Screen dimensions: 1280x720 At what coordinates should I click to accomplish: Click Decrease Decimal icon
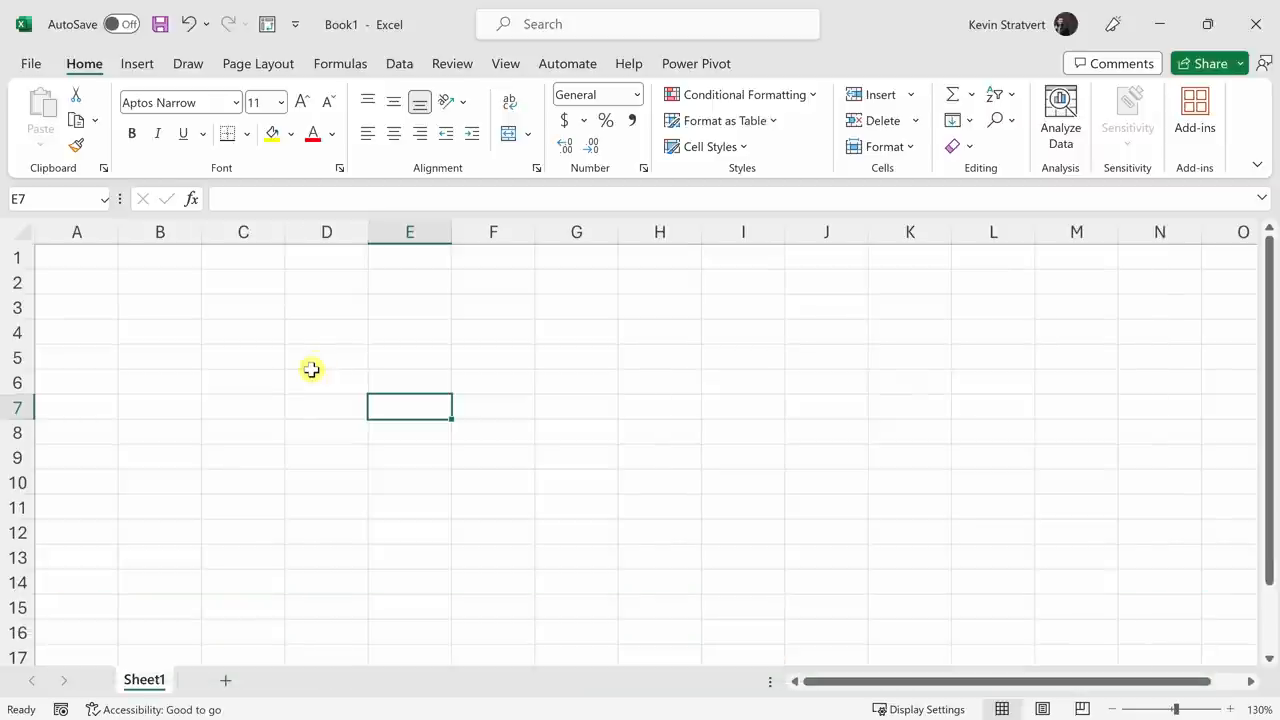(x=592, y=146)
